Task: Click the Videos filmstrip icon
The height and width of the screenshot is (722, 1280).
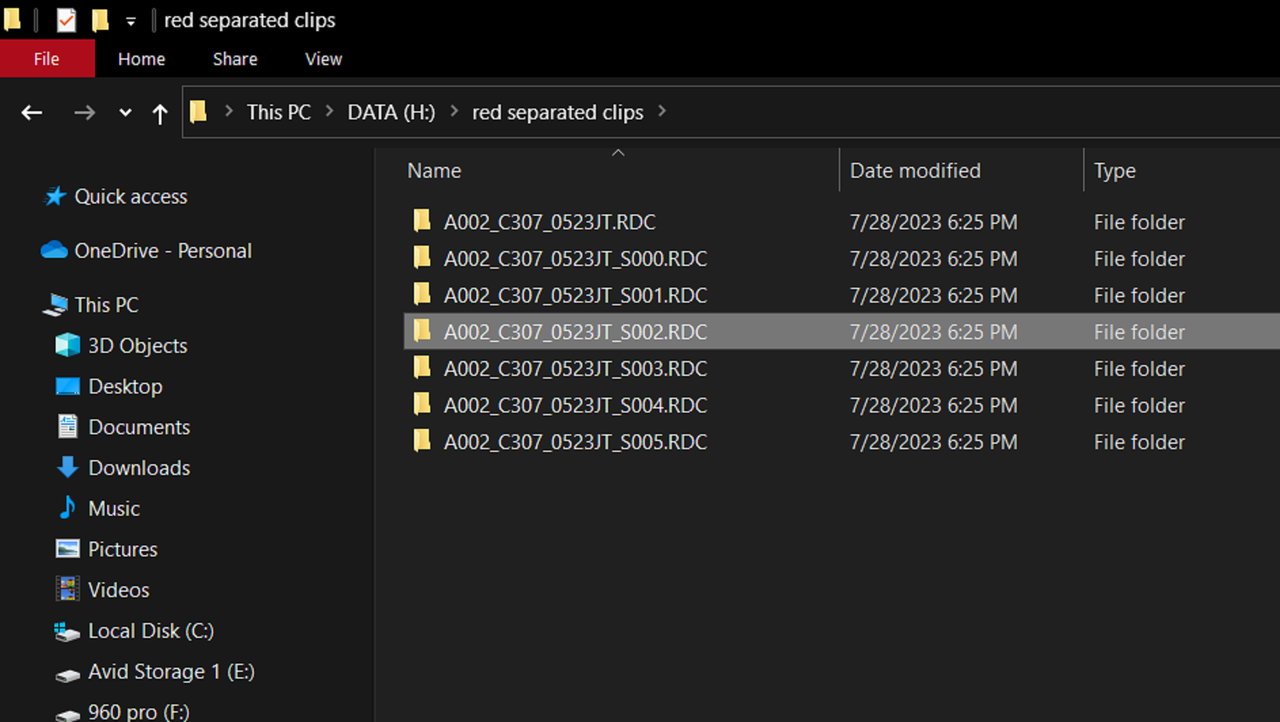Action: pos(67,590)
